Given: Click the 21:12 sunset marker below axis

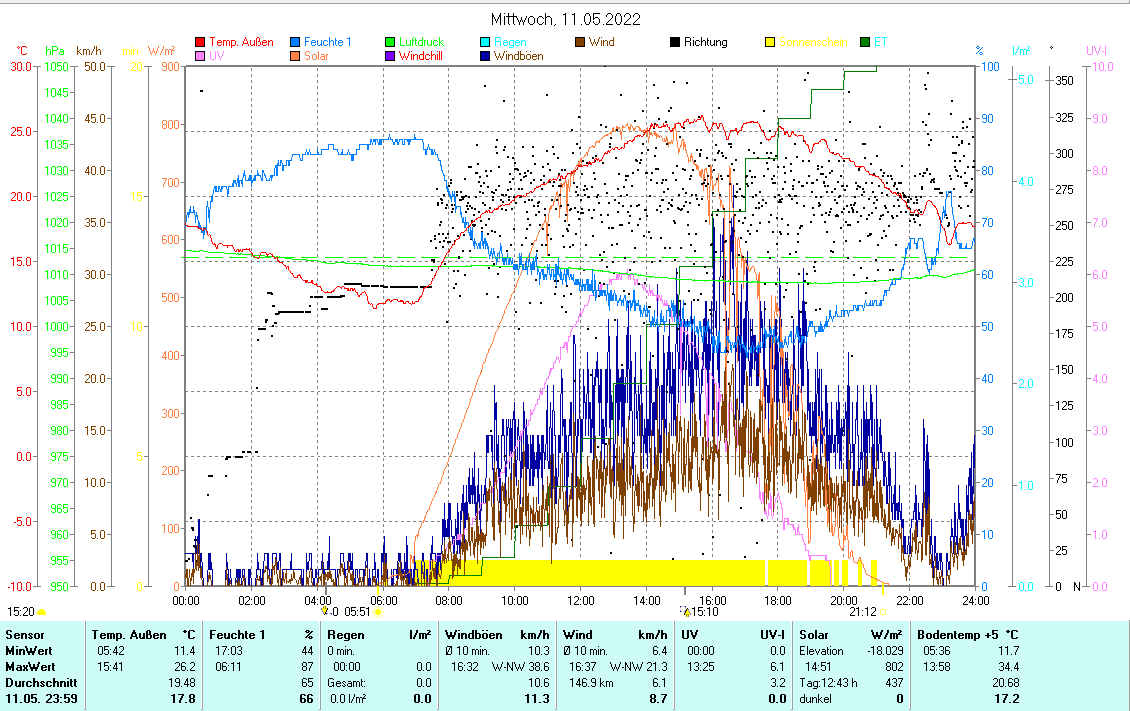Looking at the screenshot, I should (x=864, y=611).
